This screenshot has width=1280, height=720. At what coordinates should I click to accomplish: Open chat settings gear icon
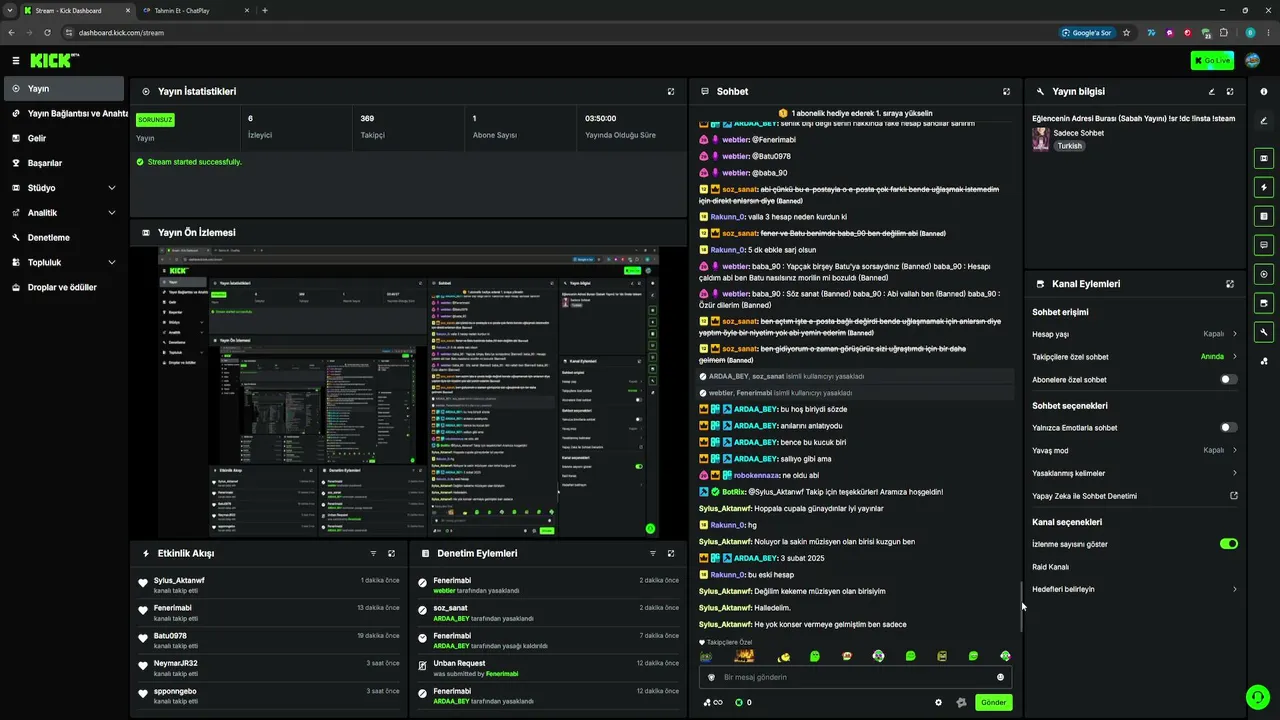pos(938,702)
